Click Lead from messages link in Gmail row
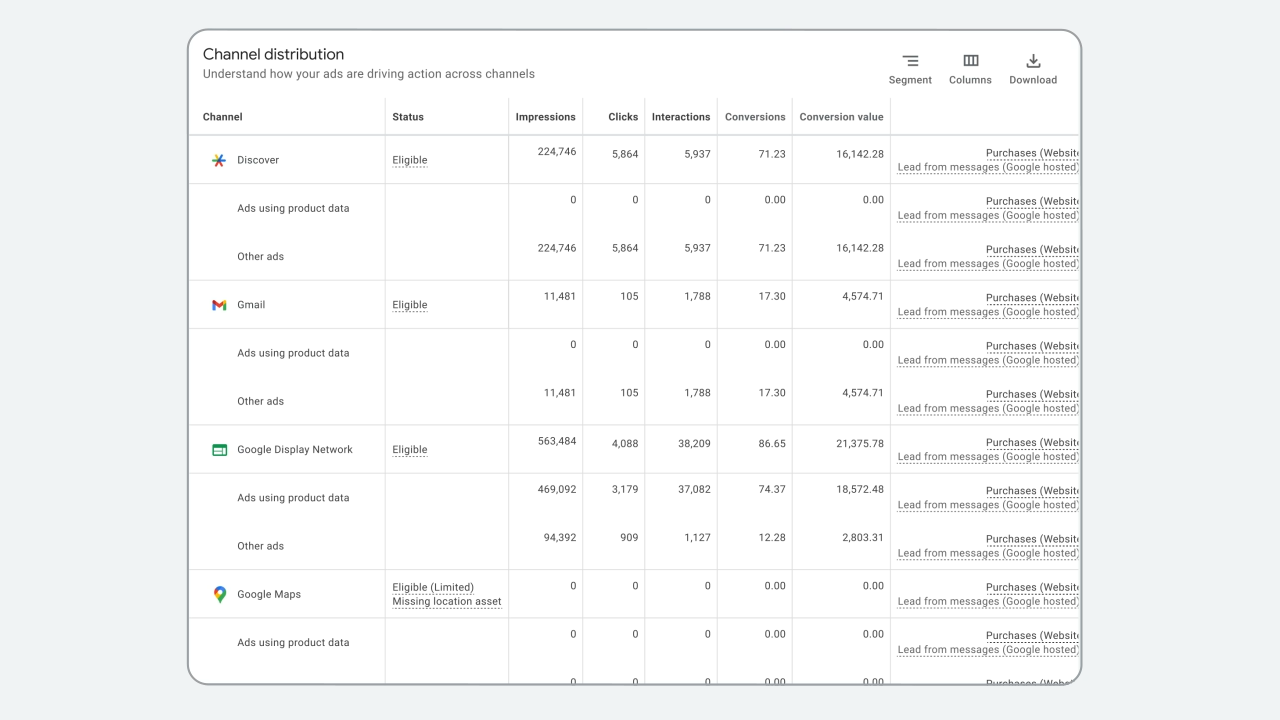This screenshot has width=1280, height=720. (987, 312)
